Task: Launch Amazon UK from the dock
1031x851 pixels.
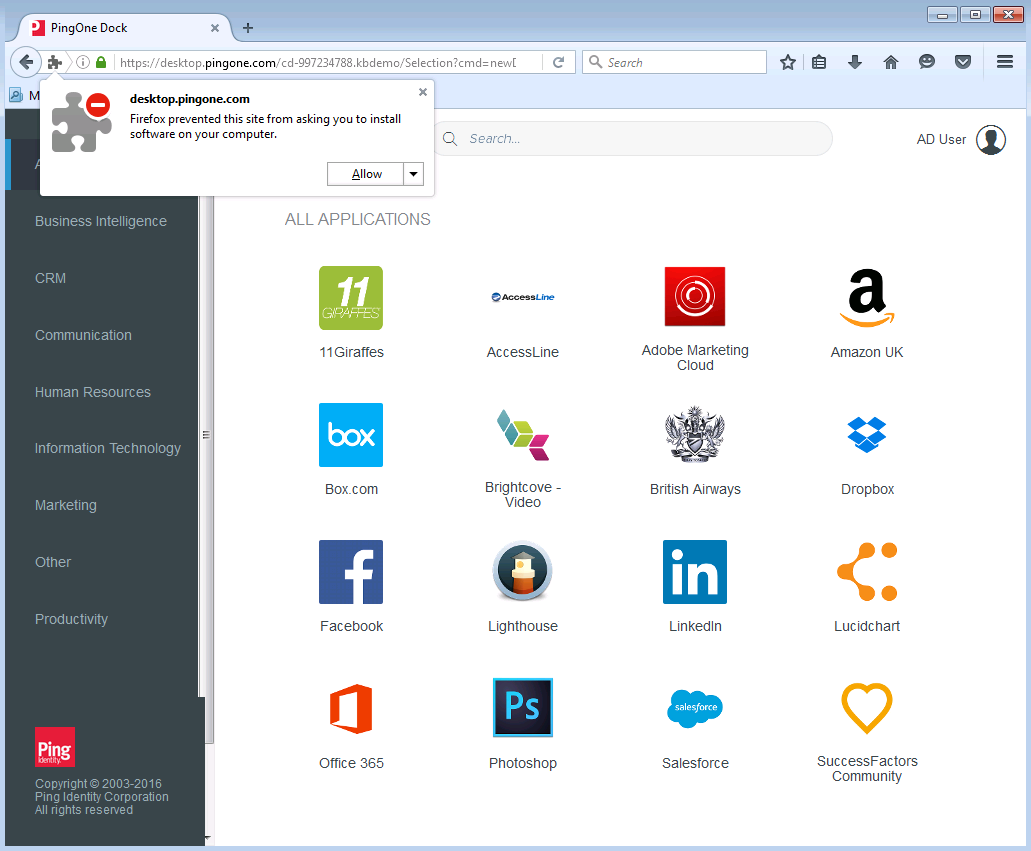Action: (866, 297)
